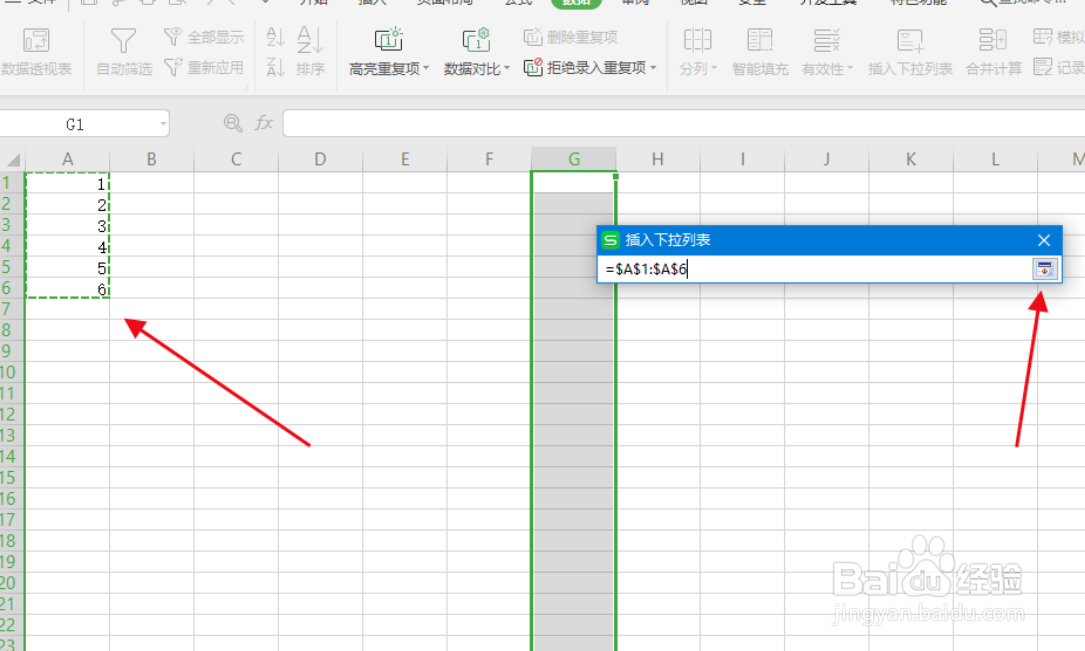Select column A header
Image resolution: width=1085 pixels, height=651 pixels.
[67, 160]
